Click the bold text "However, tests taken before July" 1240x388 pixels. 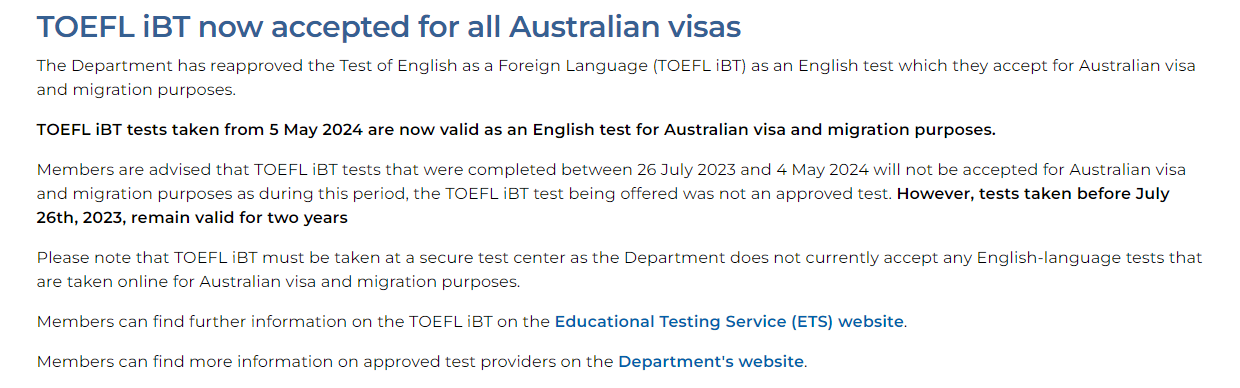pyautogui.click(x=1033, y=194)
